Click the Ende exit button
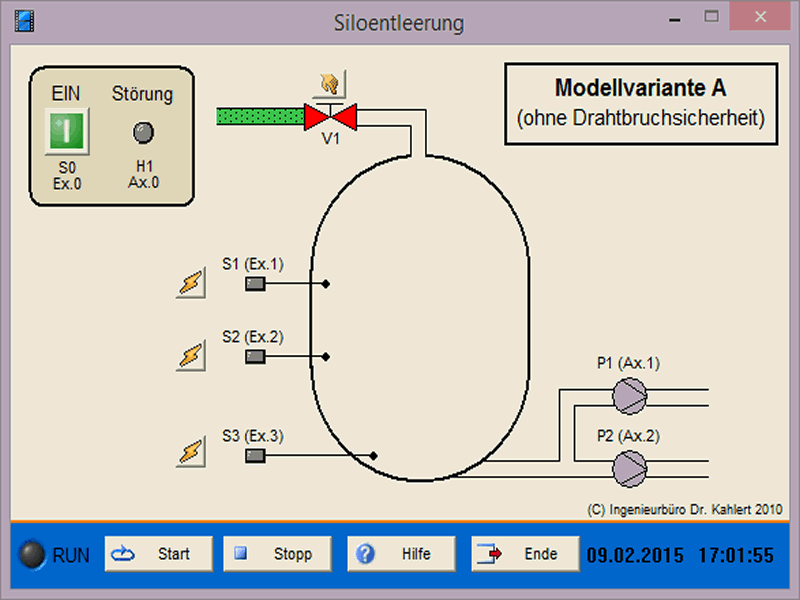 click(x=525, y=554)
